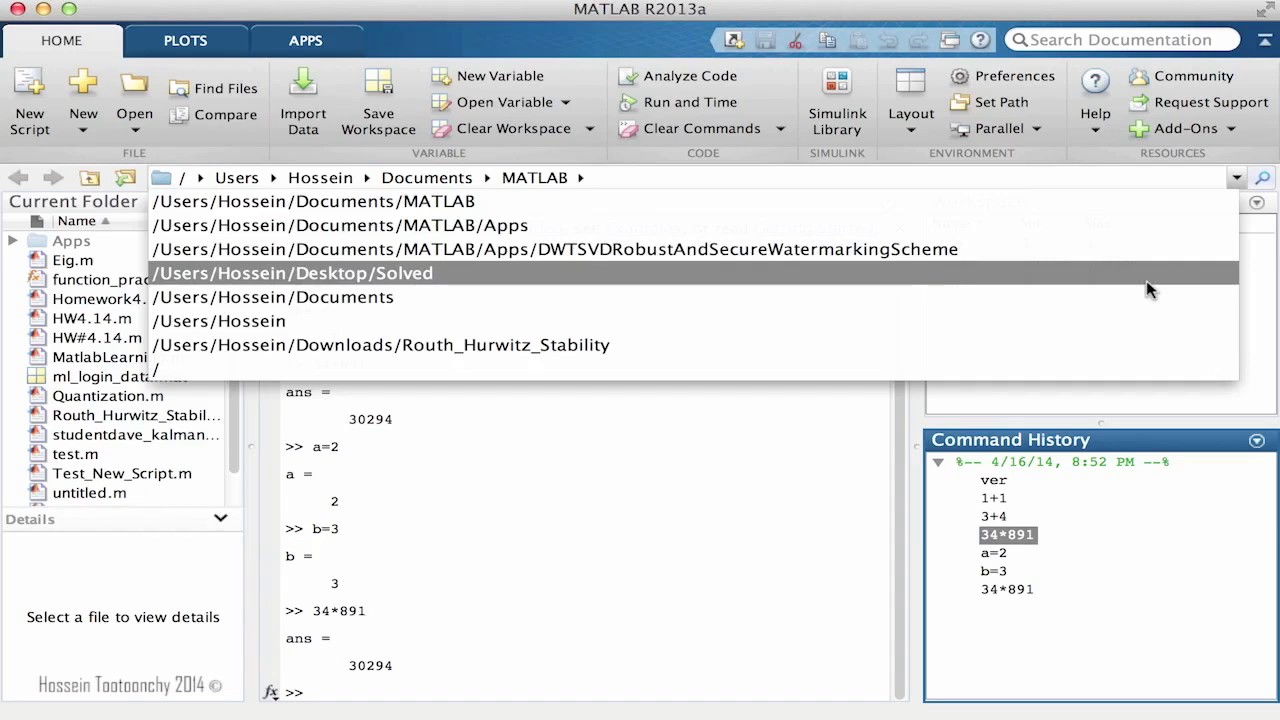Viewport: 1280px width, 720px height.
Task: Click the up one level folder icon
Action: coord(89,177)
